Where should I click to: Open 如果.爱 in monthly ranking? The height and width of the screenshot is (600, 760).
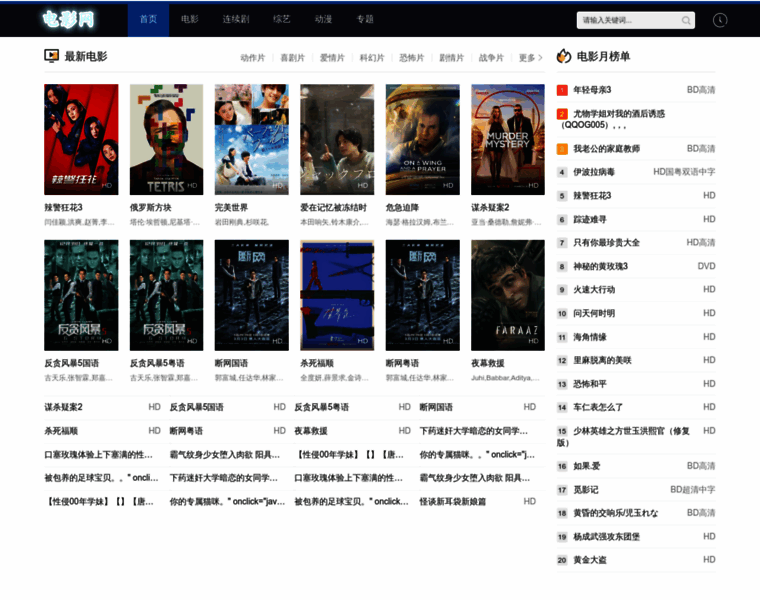click(x=586, y=466)
